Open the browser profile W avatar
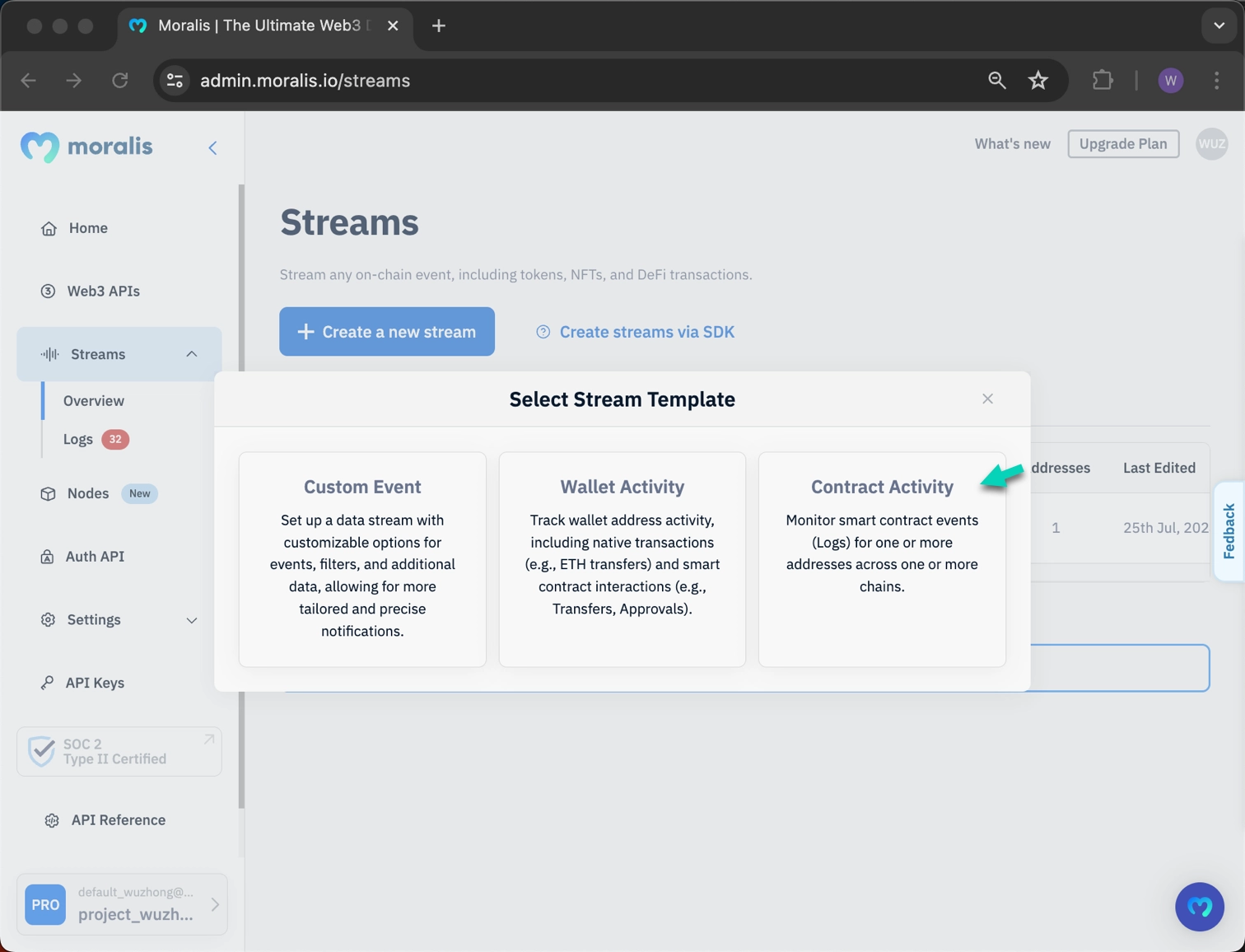 click(1170, 80)
